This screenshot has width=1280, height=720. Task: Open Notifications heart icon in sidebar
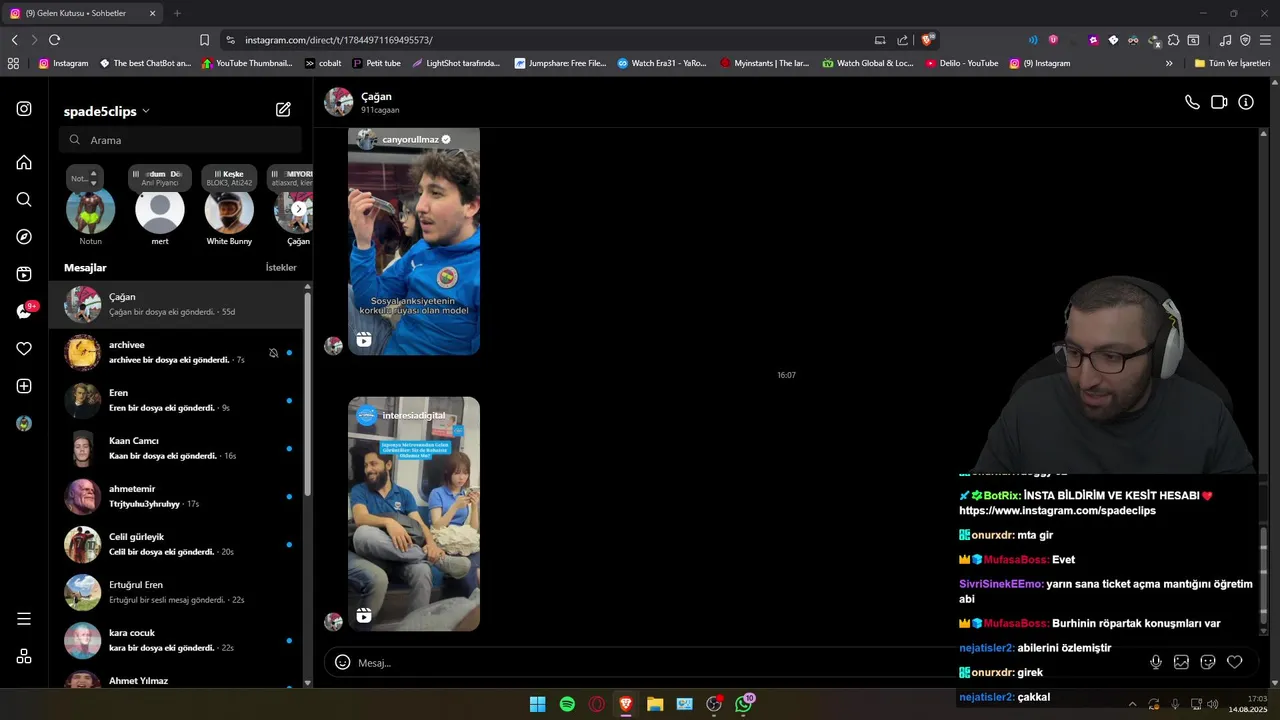24,349
